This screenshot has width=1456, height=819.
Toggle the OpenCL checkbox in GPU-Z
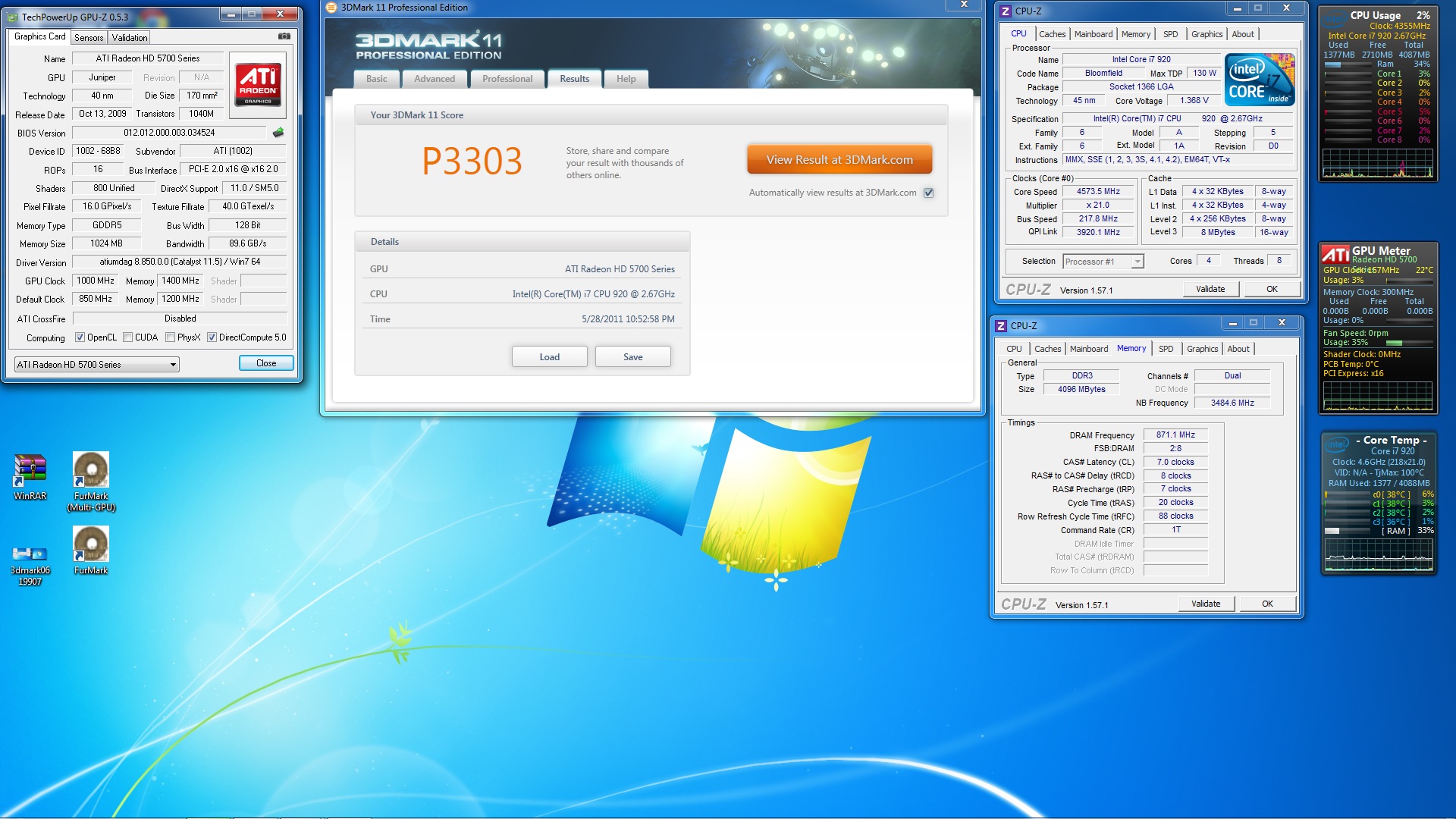point(80,337)
